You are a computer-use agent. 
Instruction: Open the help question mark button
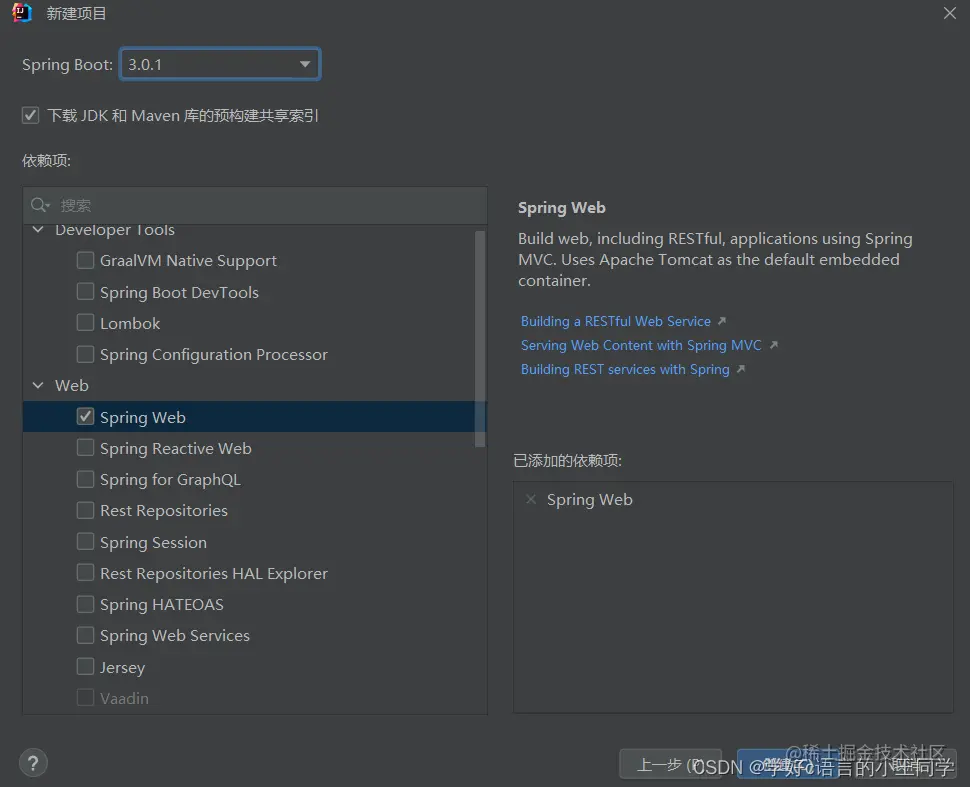[x=33, y=763]
